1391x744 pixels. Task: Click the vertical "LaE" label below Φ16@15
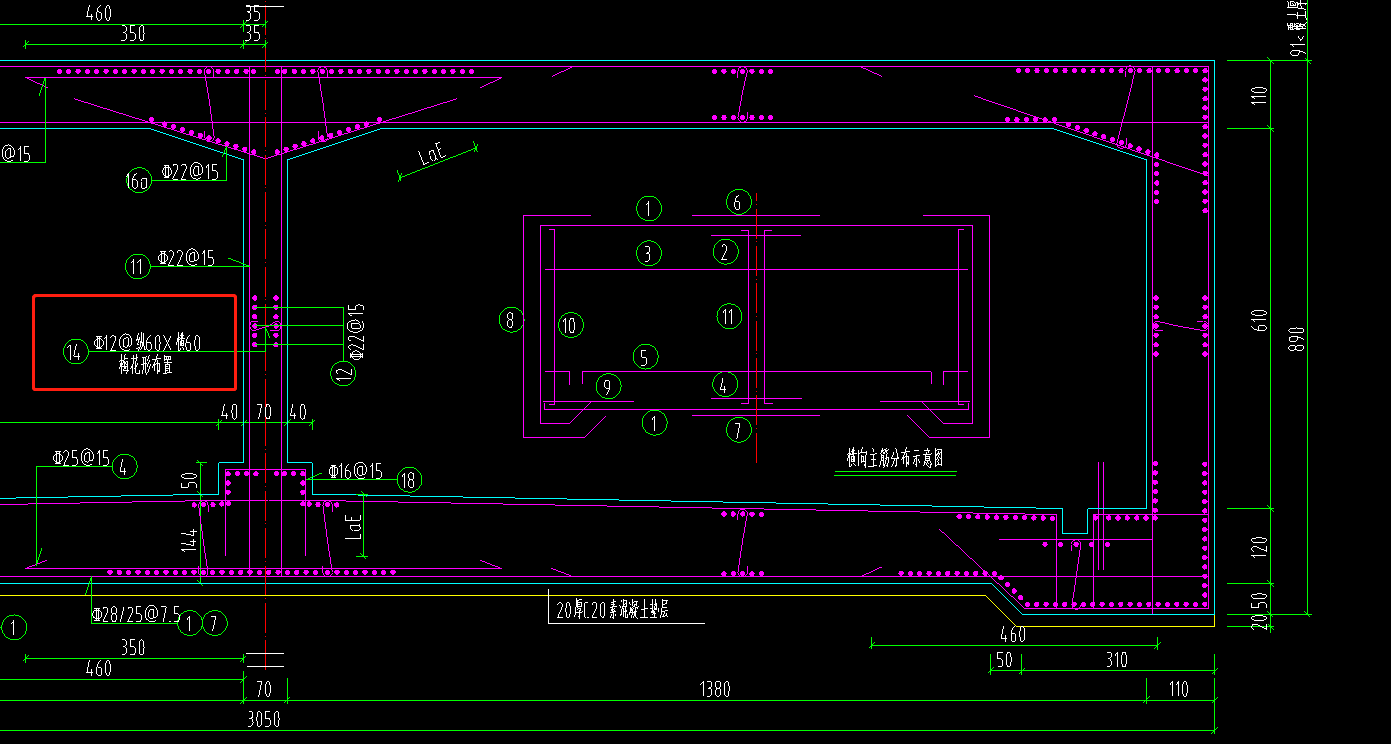(353, 527)
